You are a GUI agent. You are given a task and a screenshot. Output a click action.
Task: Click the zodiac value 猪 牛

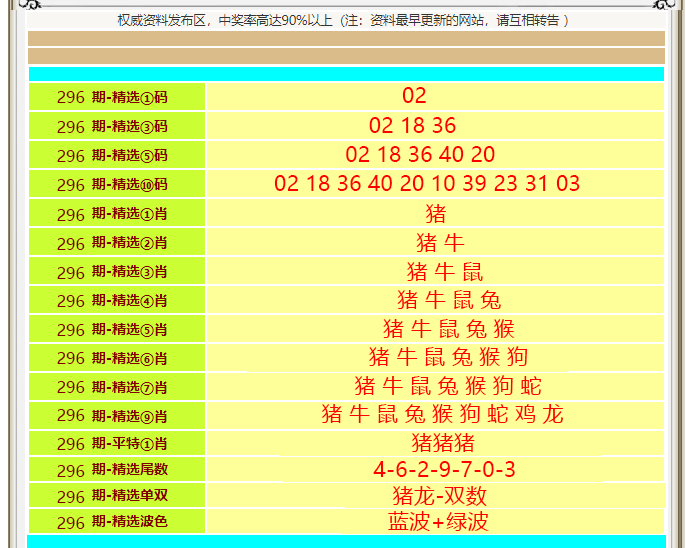440,243
